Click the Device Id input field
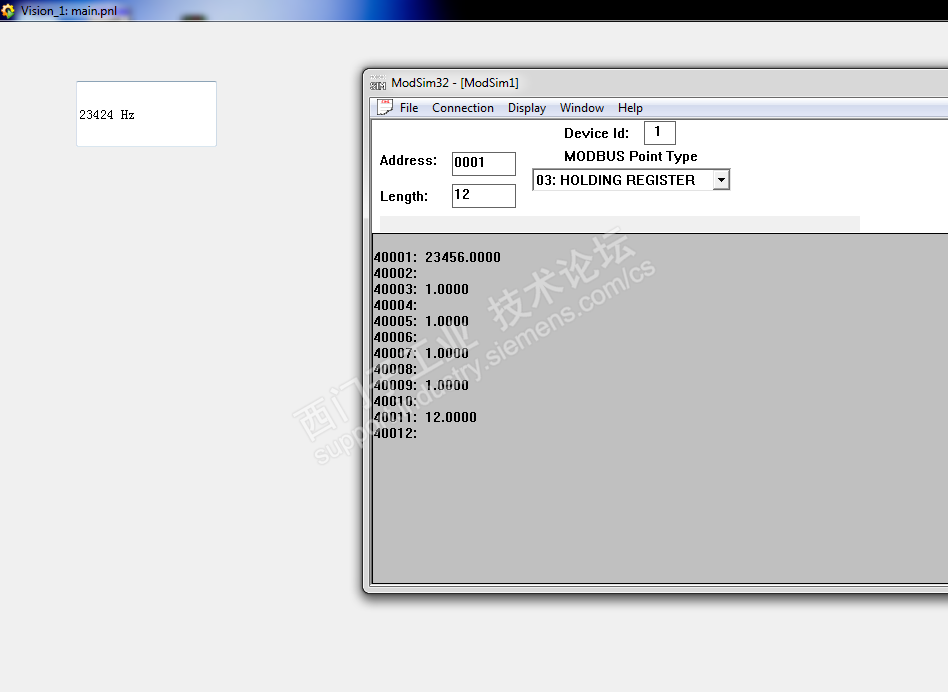The height and width of the screenshot is (692, 948). click(x=660, y=133)
